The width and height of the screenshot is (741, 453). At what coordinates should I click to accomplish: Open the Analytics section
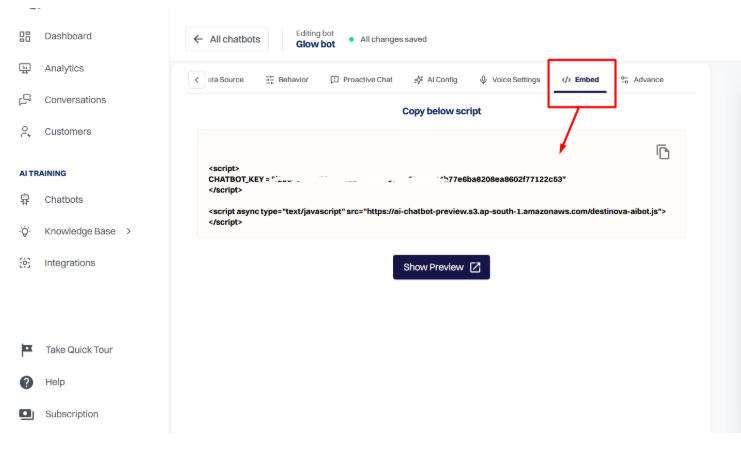[64, 68]
